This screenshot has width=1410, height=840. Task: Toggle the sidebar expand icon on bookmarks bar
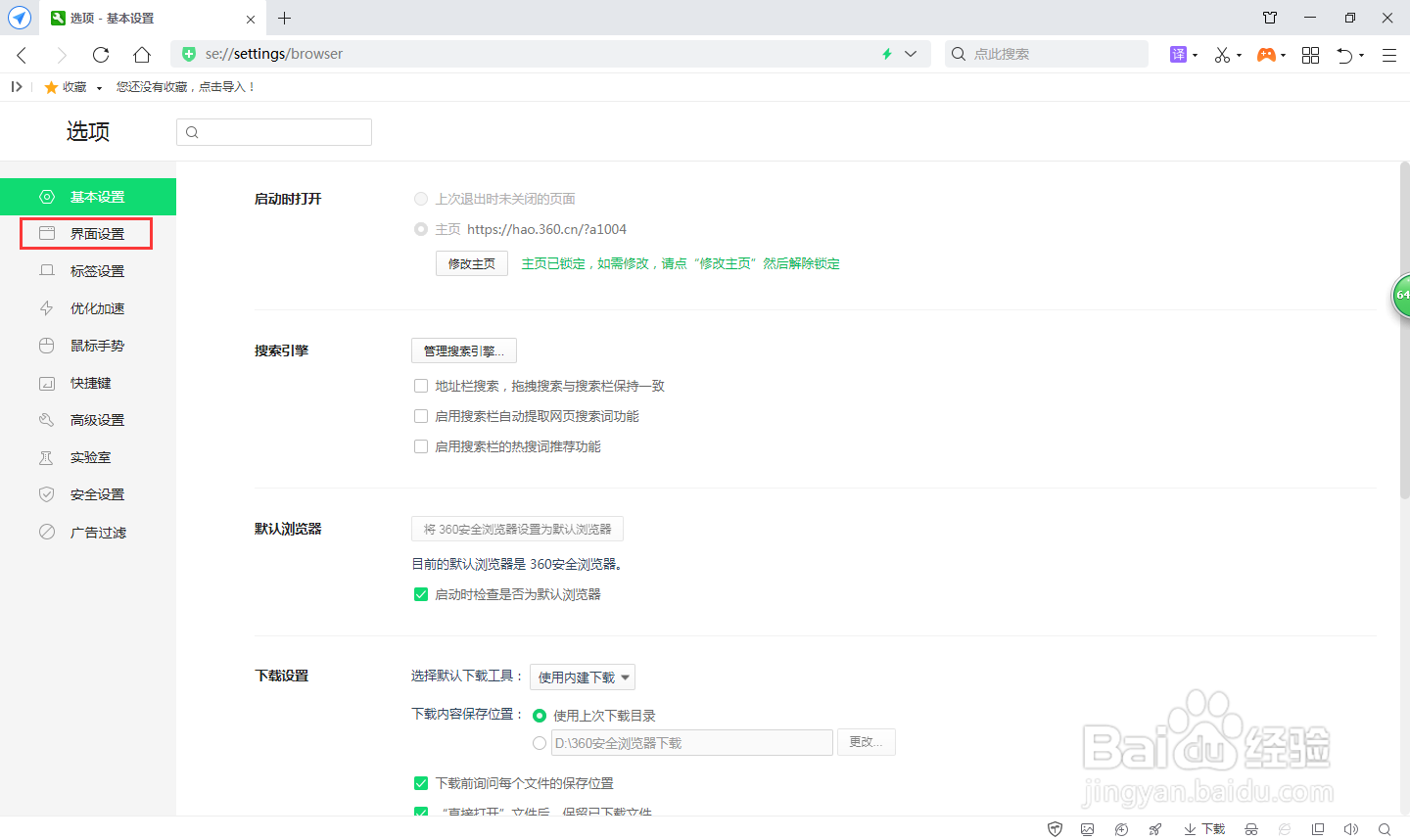tap(17, 87)
